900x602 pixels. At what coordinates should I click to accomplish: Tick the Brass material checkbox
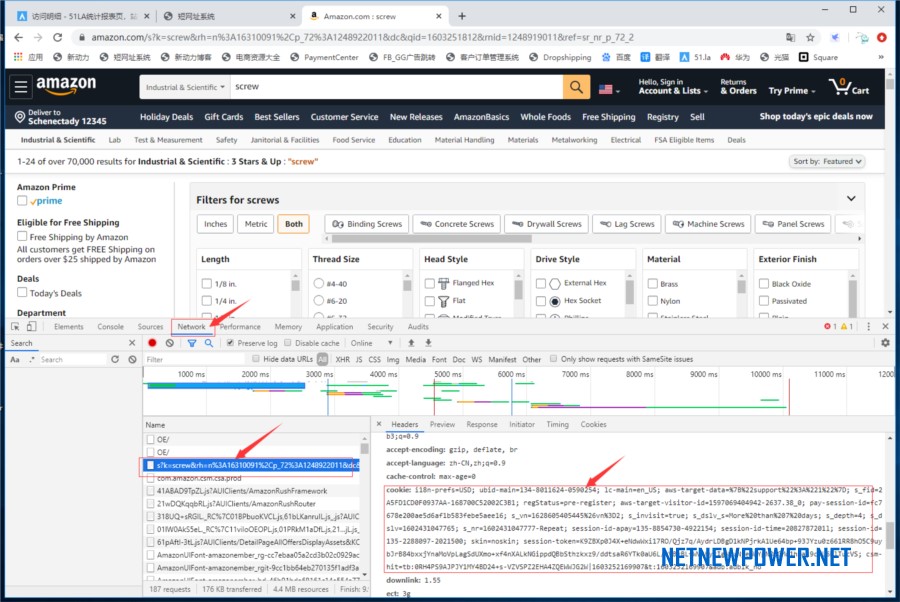click(x=653, y=283)
